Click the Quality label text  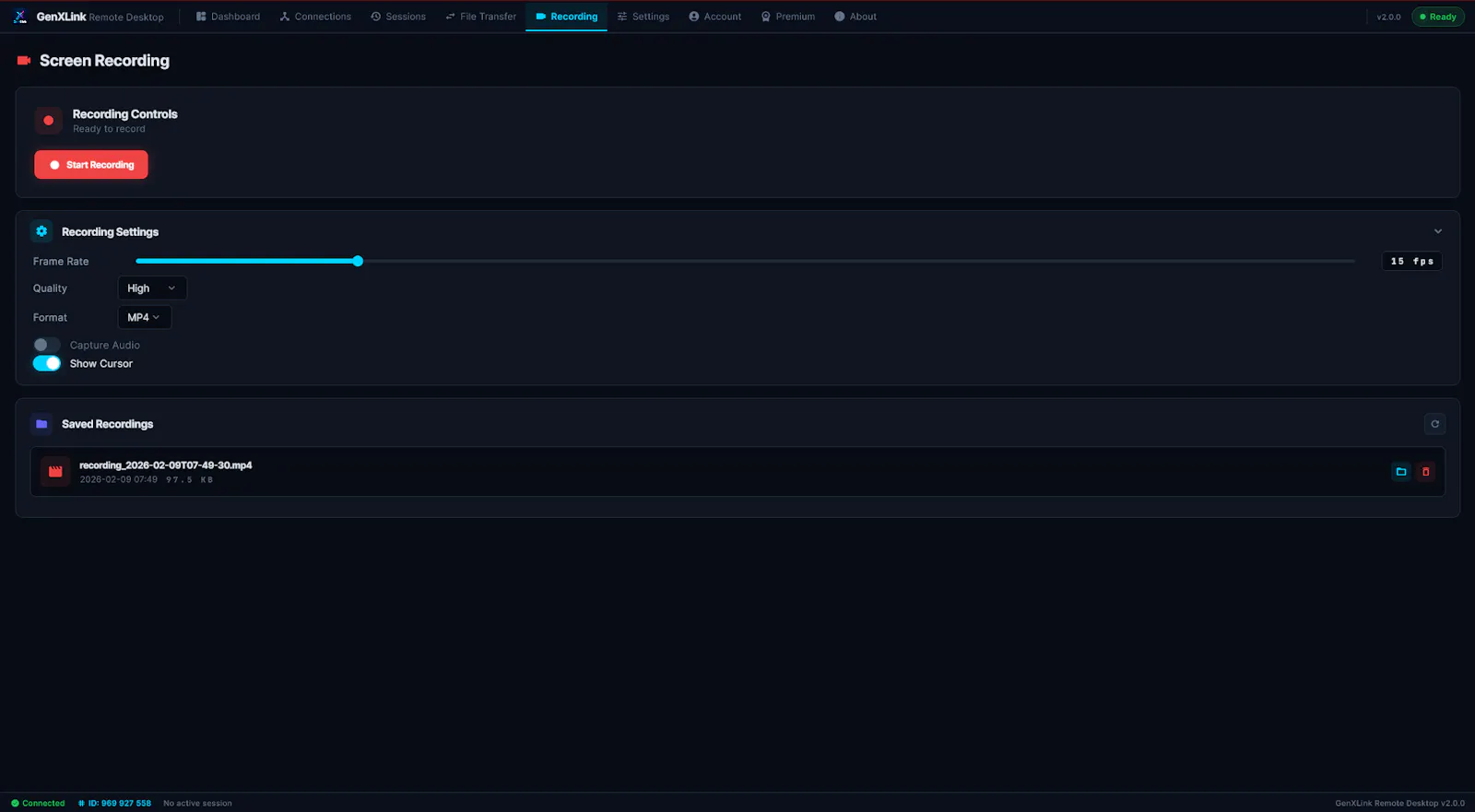(50, 288)
